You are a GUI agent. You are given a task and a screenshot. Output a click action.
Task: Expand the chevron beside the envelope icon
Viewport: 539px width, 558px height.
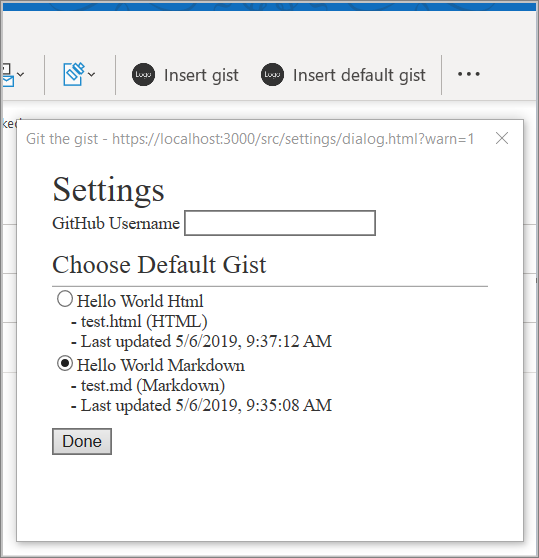21,74
